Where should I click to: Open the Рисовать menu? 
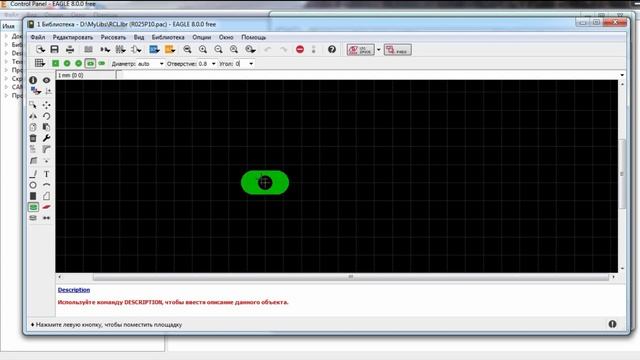[113, 37]
